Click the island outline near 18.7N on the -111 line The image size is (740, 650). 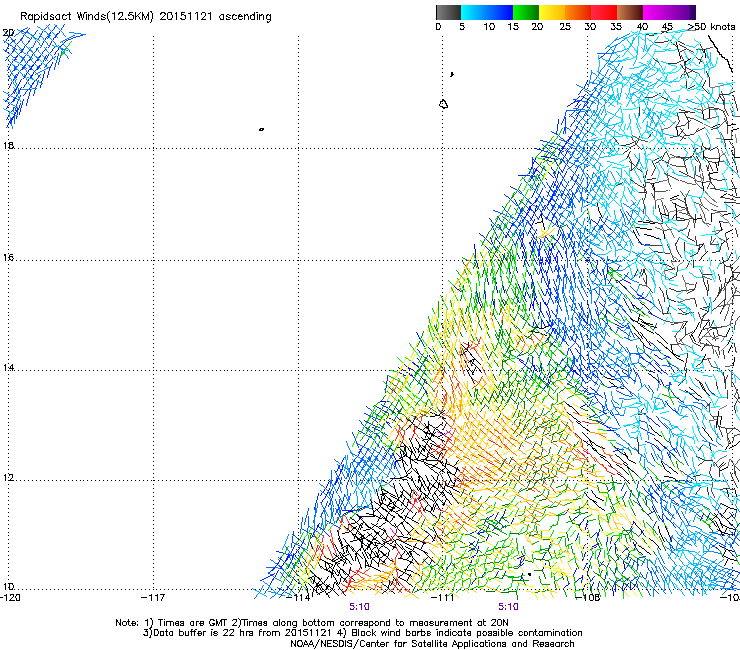pos(443,104)
